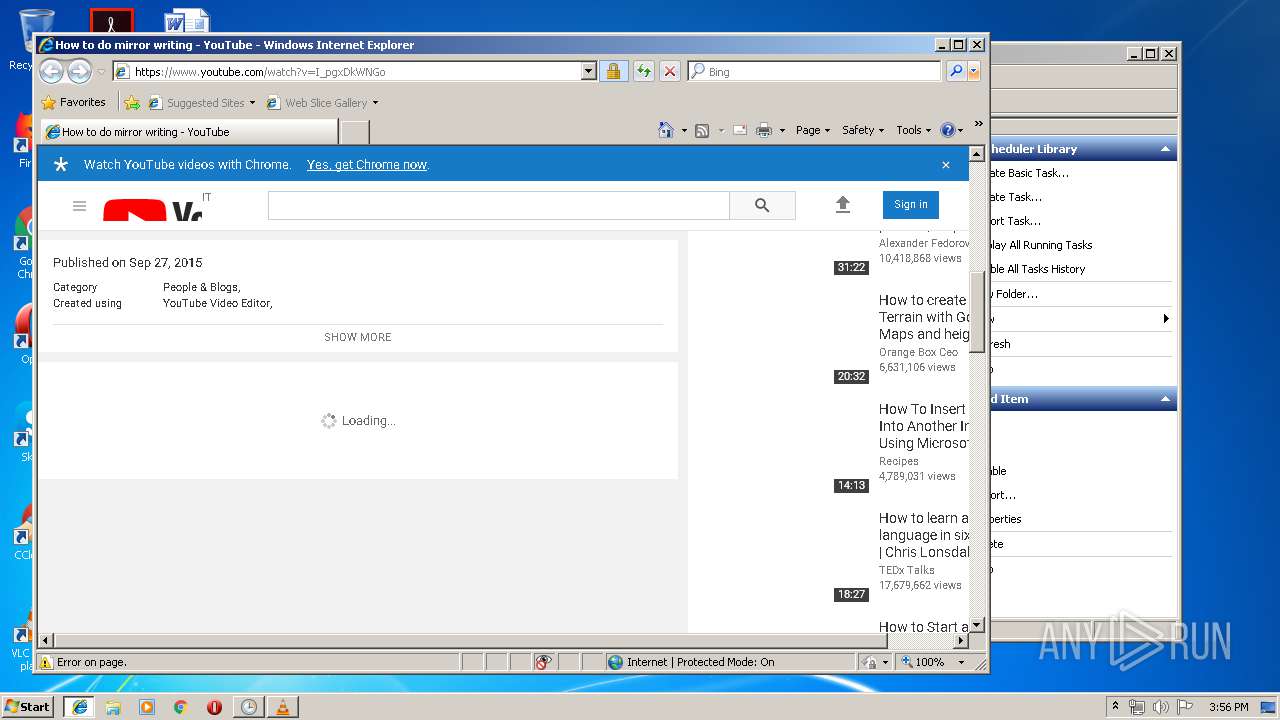Open the Task Scheduler clock taskbar icon

[x=248, y=706]
